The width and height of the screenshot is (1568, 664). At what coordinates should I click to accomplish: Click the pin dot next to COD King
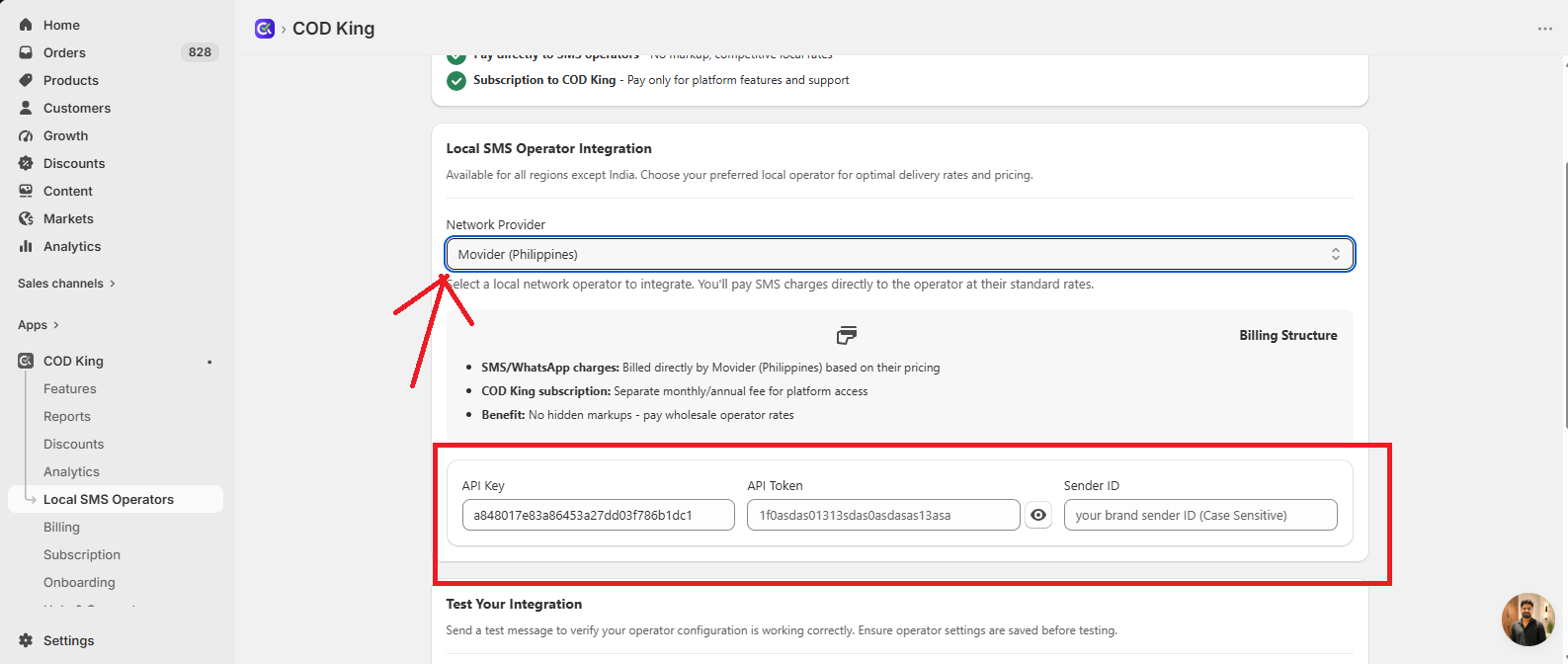coord(209,362)
